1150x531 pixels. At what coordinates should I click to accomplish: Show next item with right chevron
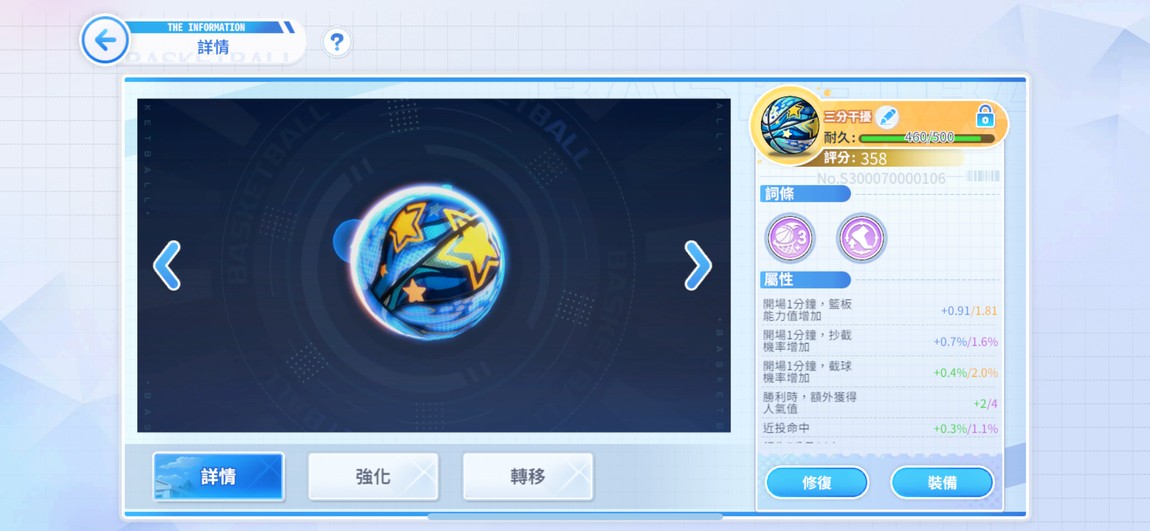697,266
